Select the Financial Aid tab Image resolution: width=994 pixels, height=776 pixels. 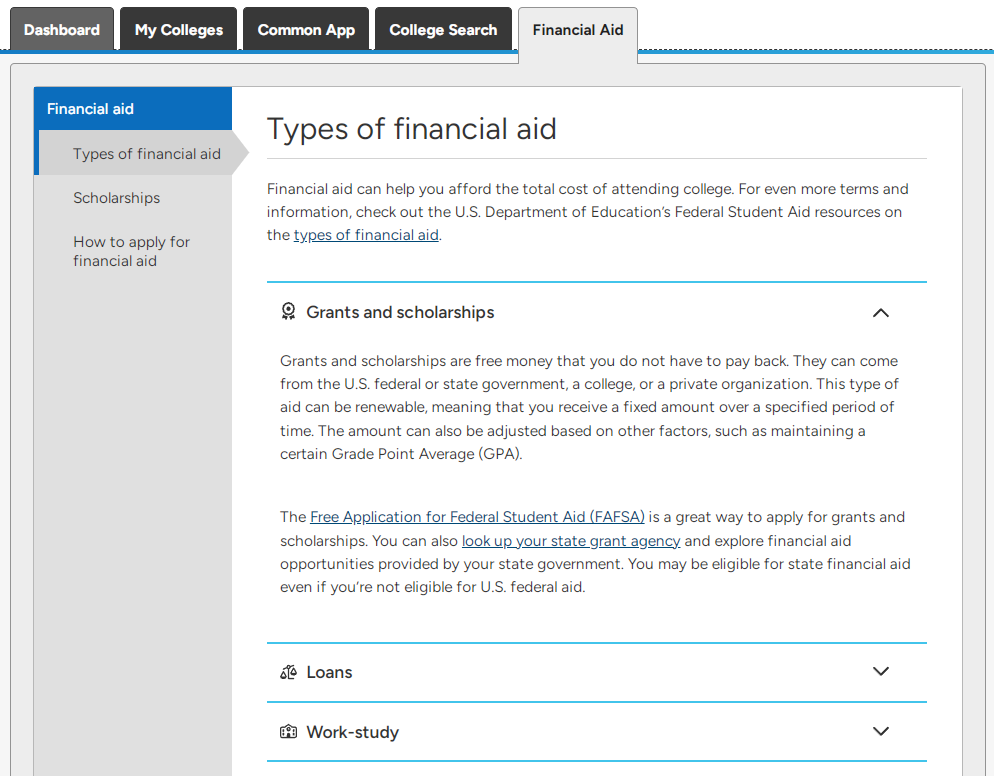578,30
